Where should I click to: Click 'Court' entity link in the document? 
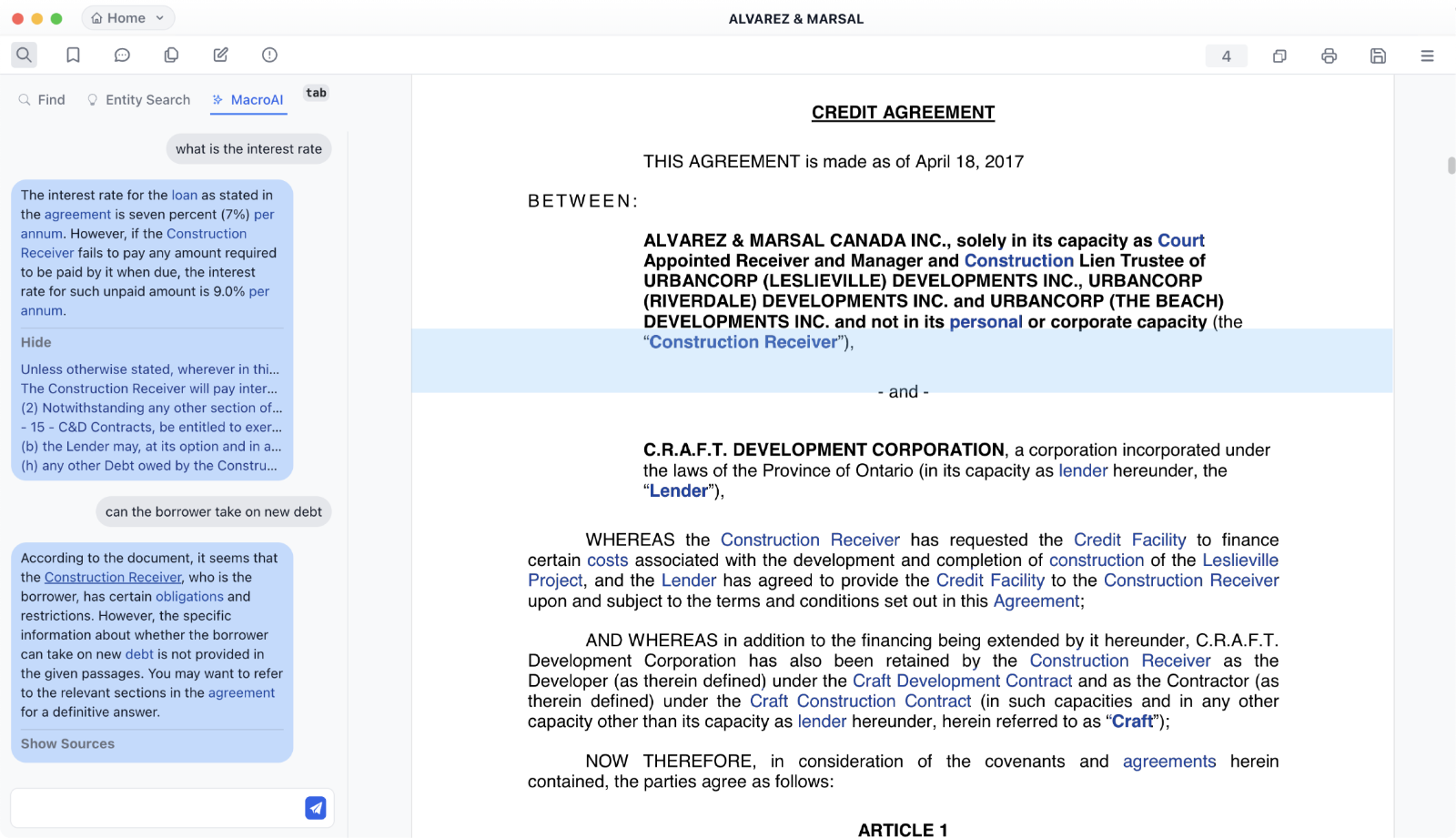[1181, 240]
